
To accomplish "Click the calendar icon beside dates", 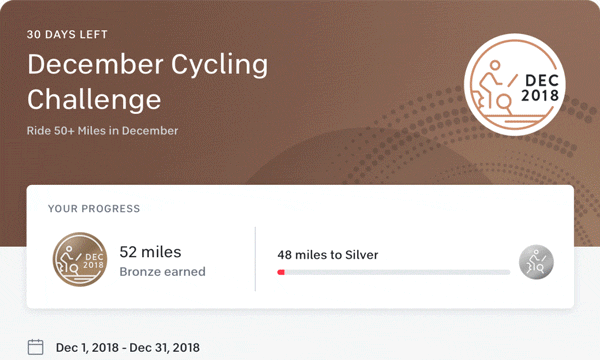I will tap(36, 347).
